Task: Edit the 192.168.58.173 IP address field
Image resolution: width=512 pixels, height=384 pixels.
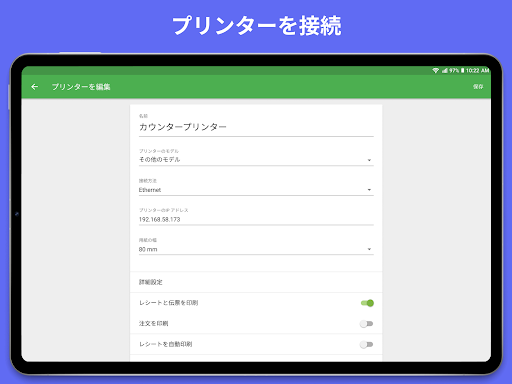Action: [256, 219]
